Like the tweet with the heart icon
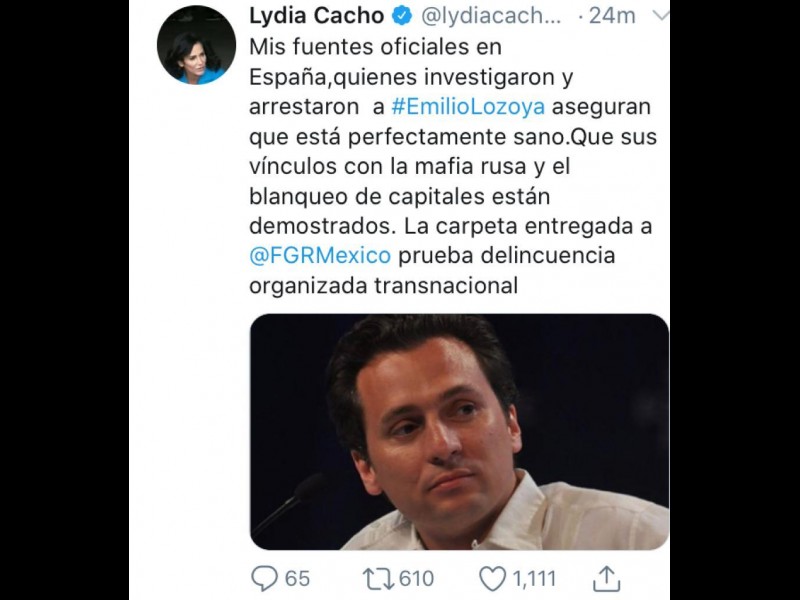The height and width of the screenshot is (600, 800). pyautogui.click(x=492, y=579)
